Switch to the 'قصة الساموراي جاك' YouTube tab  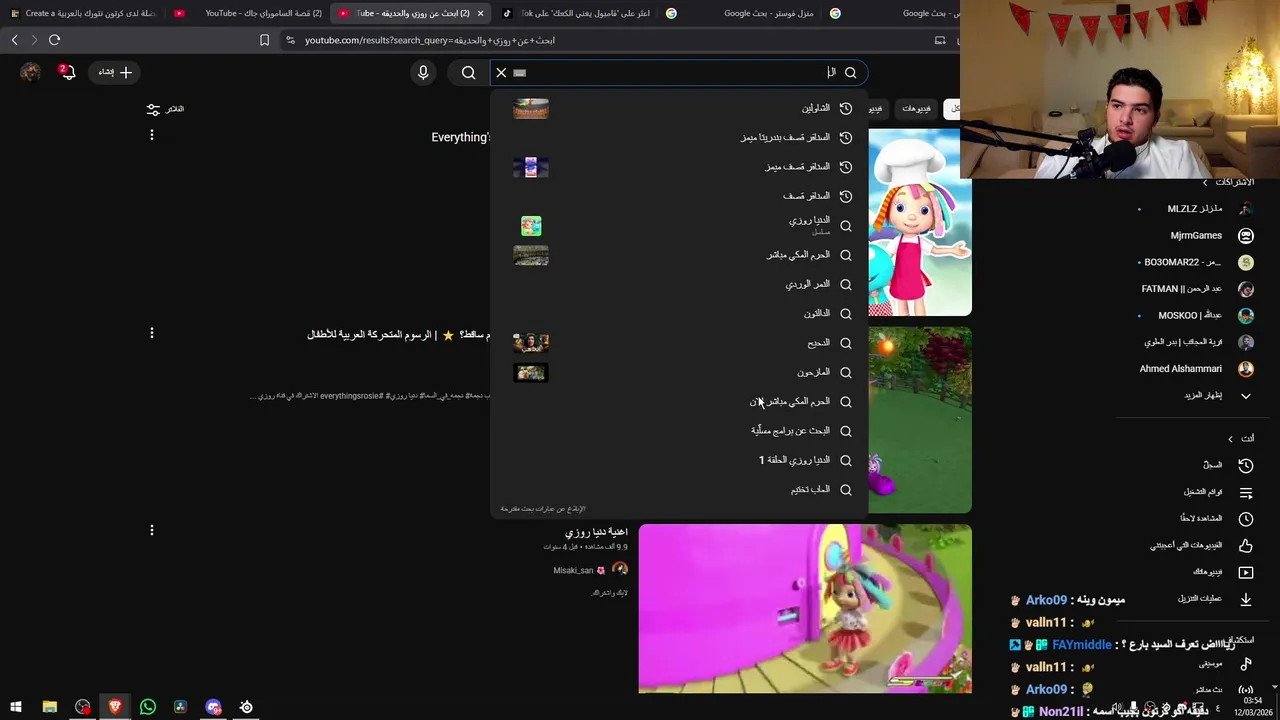point(248,13)
